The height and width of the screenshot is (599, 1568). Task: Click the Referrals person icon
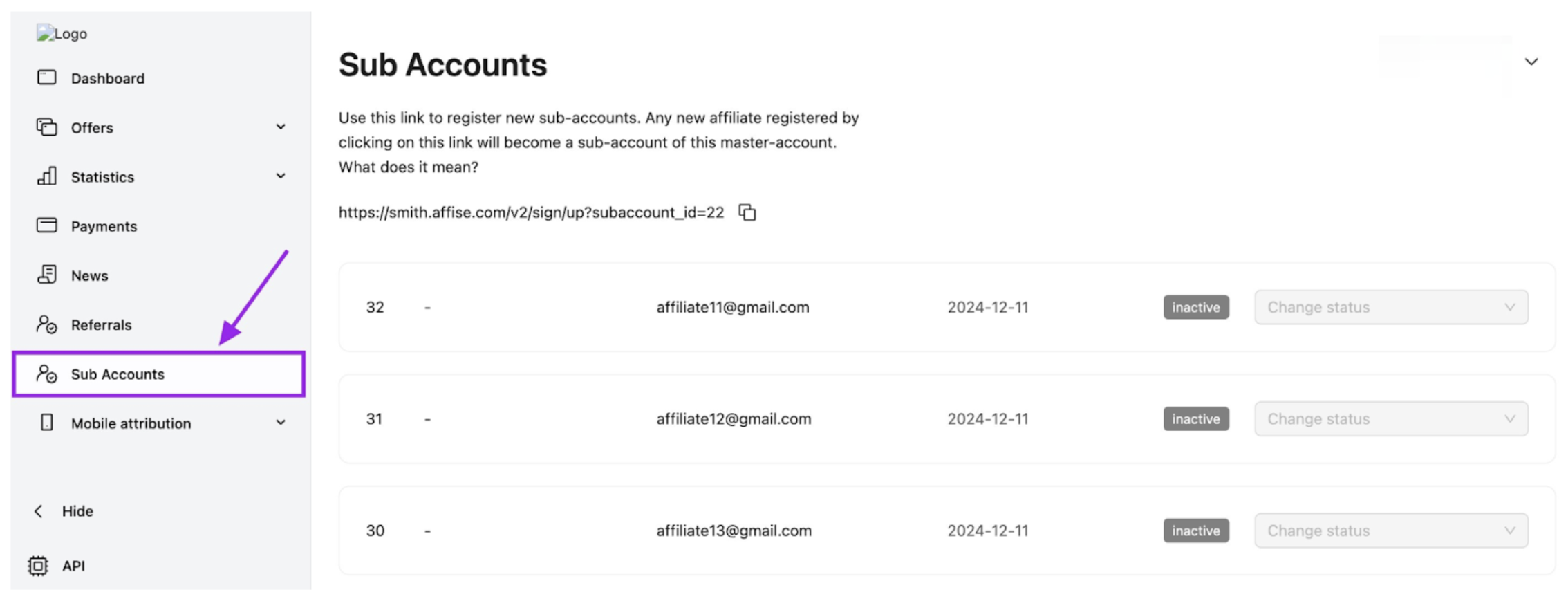pyautogui.click(x=46, y=324)
